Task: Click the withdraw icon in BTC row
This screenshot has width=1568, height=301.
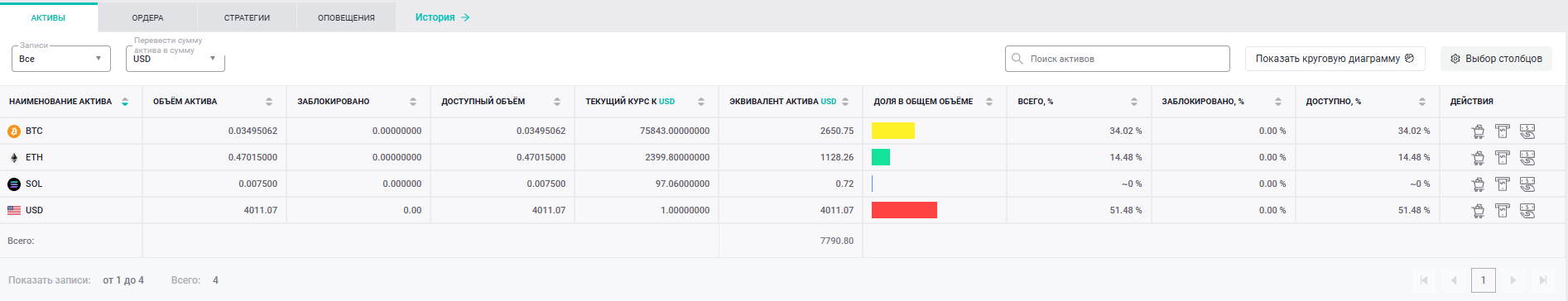Action: [1503, 131]
